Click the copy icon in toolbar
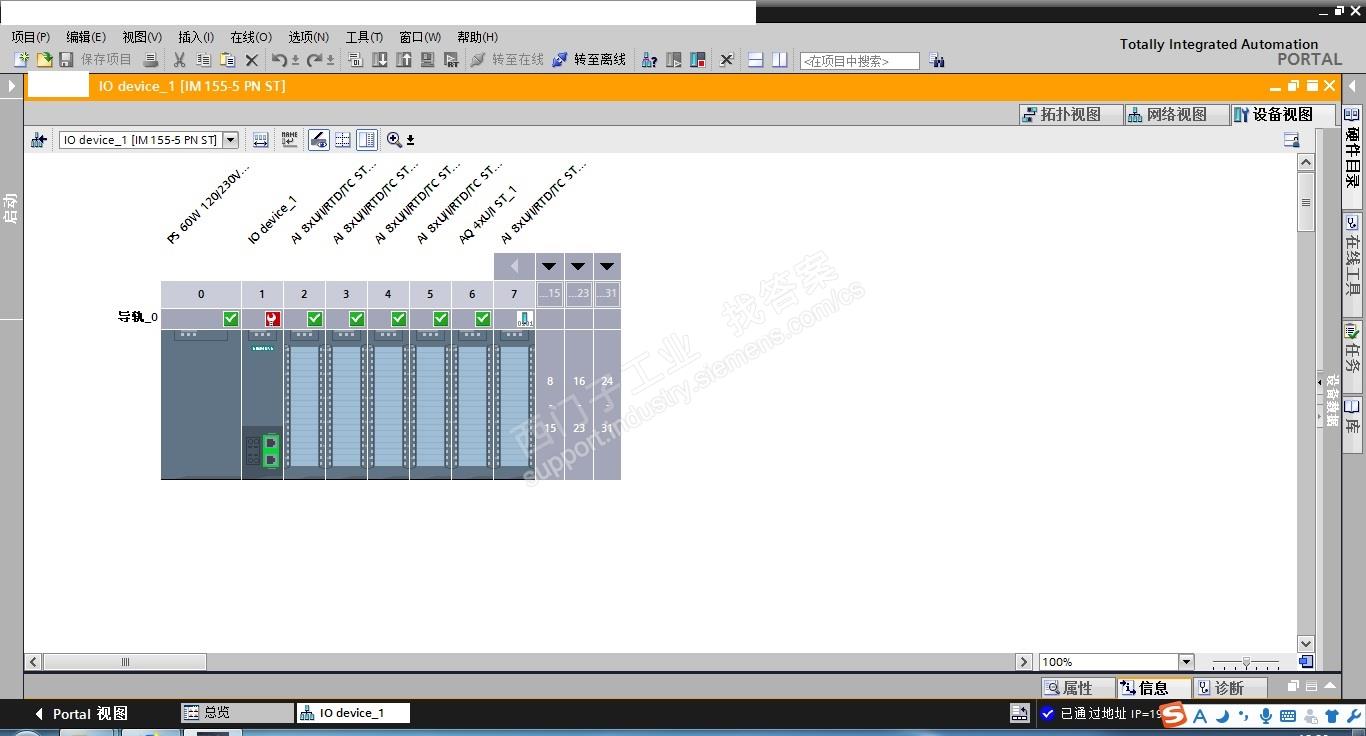Viewport: 1366px width, 736px height. coord(204,60)
